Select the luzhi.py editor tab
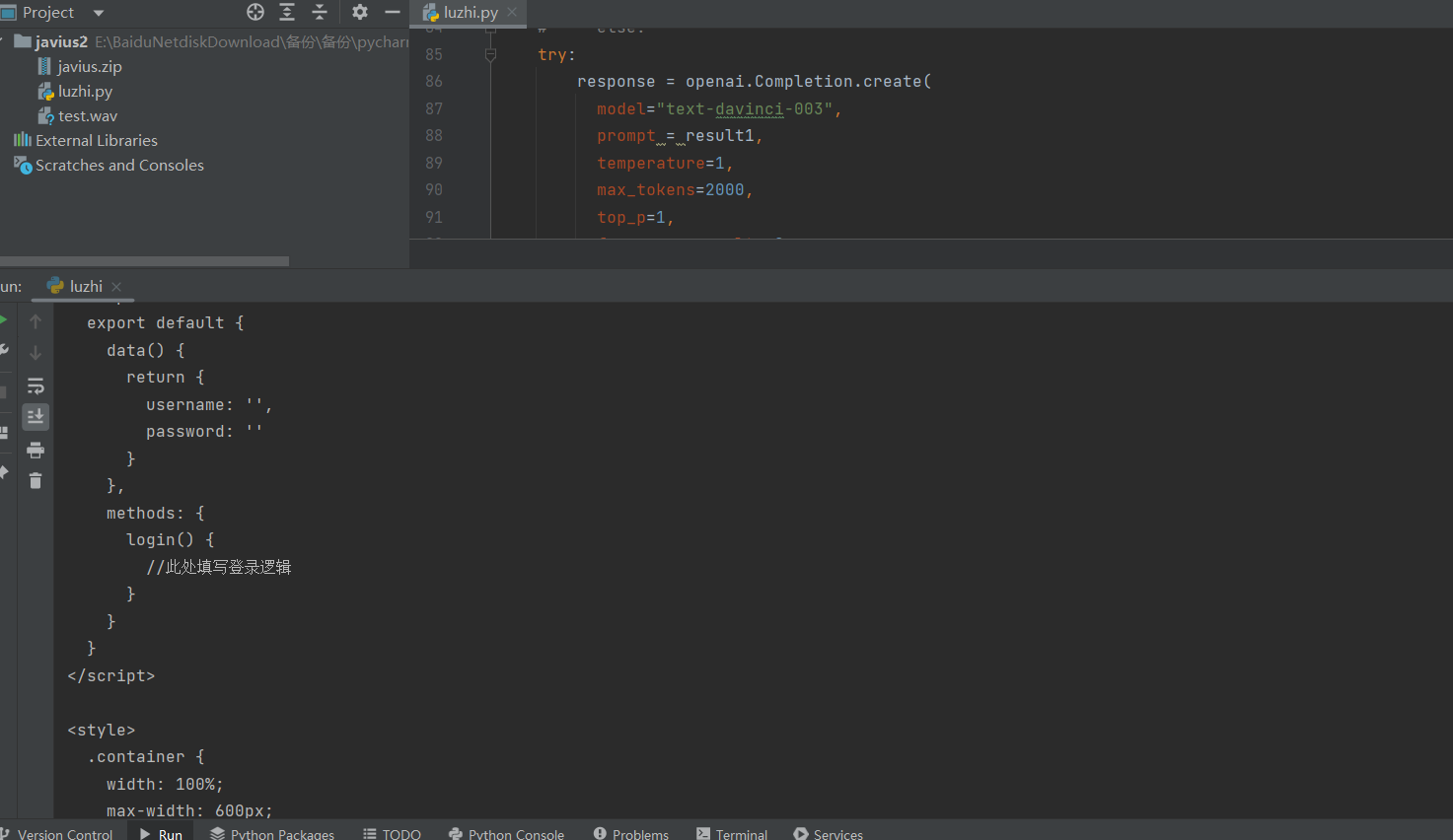This screenshot has width=1453, height=840. click(x=470, y=13)
